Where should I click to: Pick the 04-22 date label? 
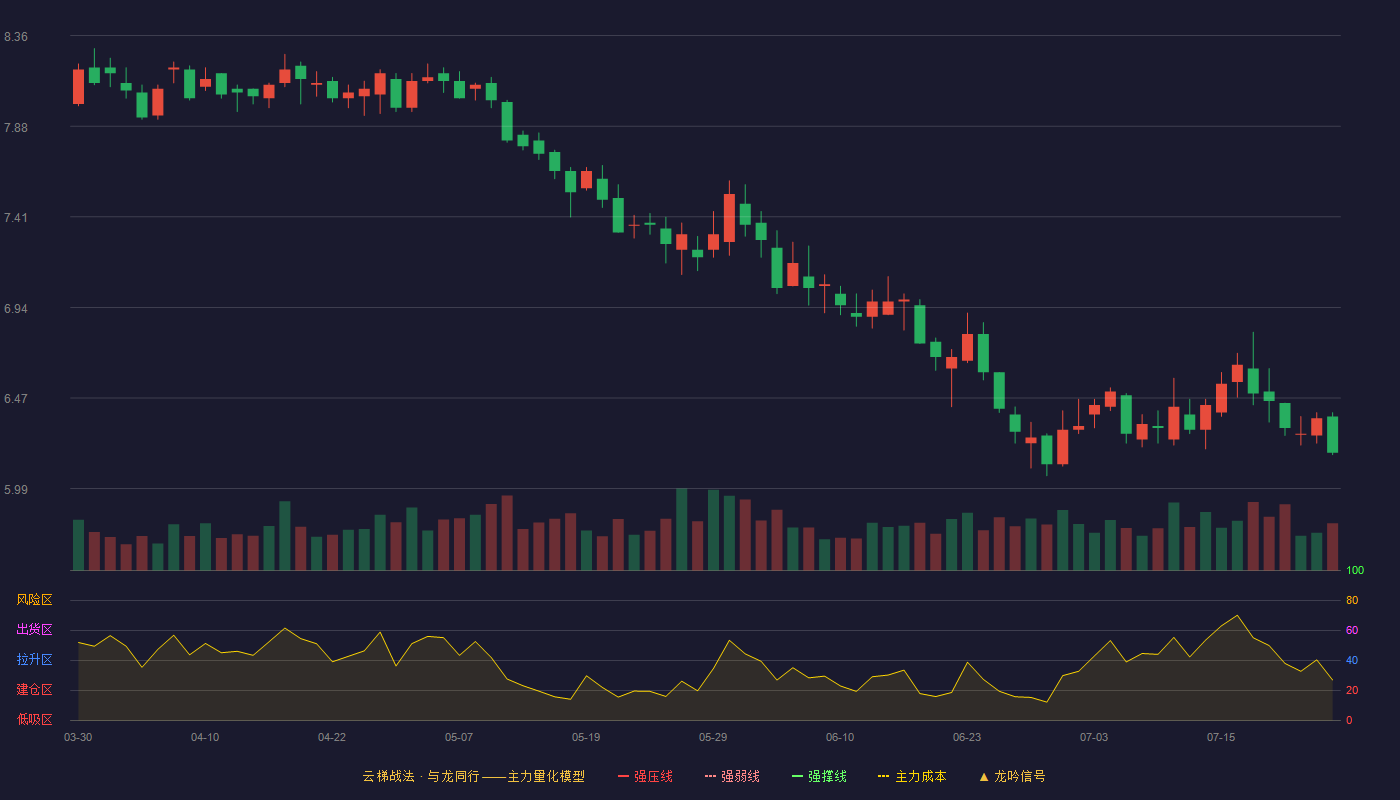pos(332,737)
